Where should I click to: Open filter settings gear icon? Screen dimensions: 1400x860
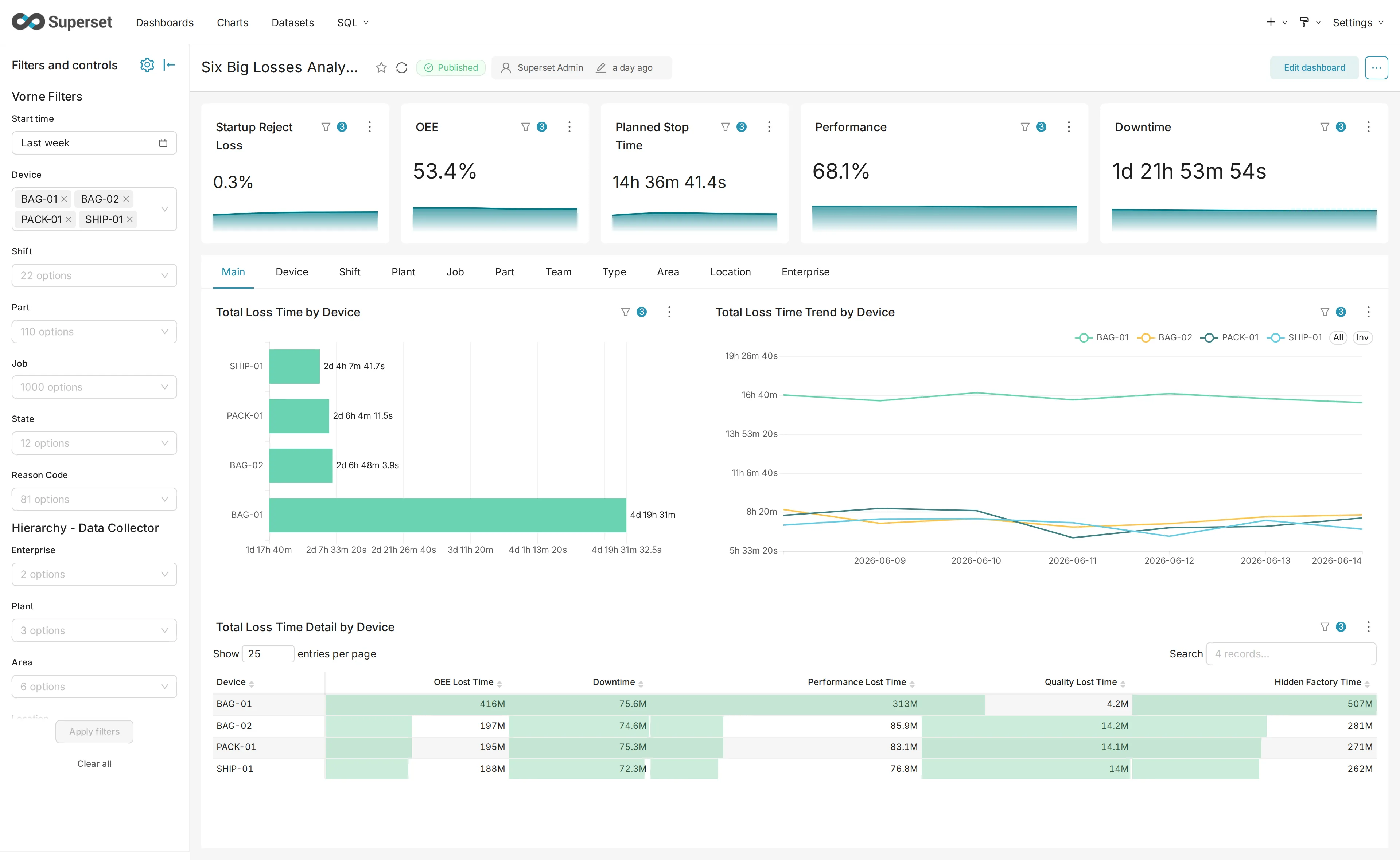pos(147,65)
